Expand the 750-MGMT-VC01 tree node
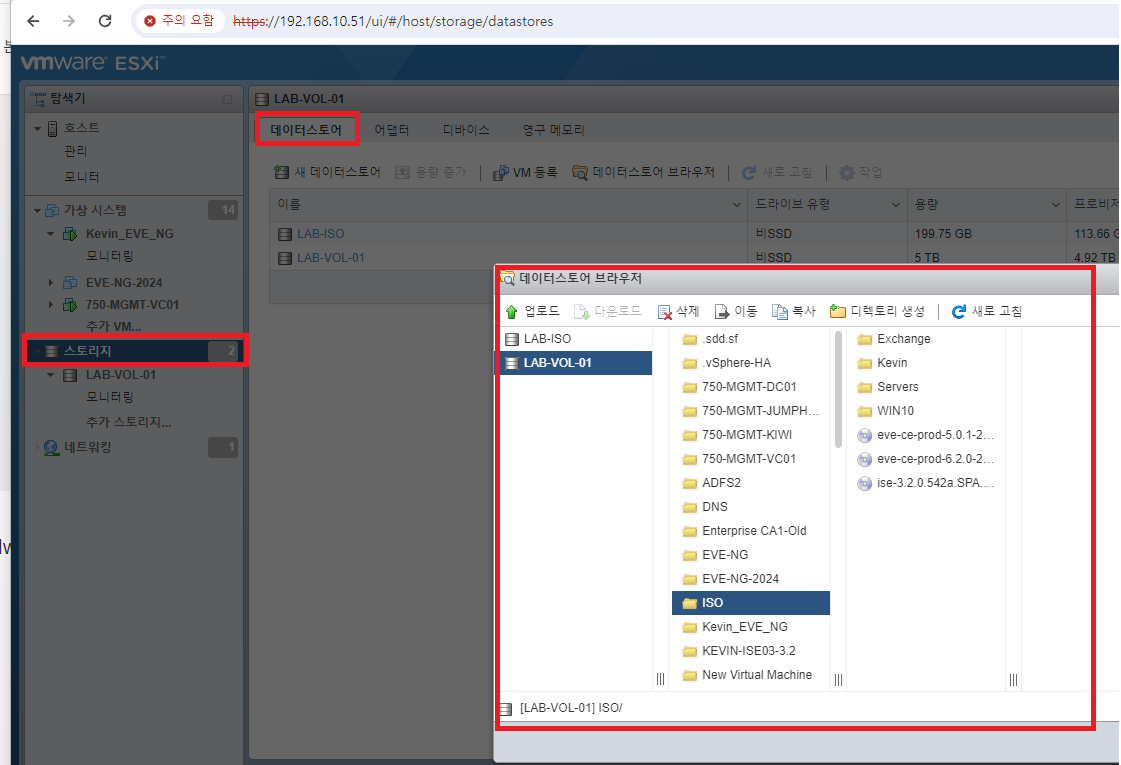 [50, 305]
